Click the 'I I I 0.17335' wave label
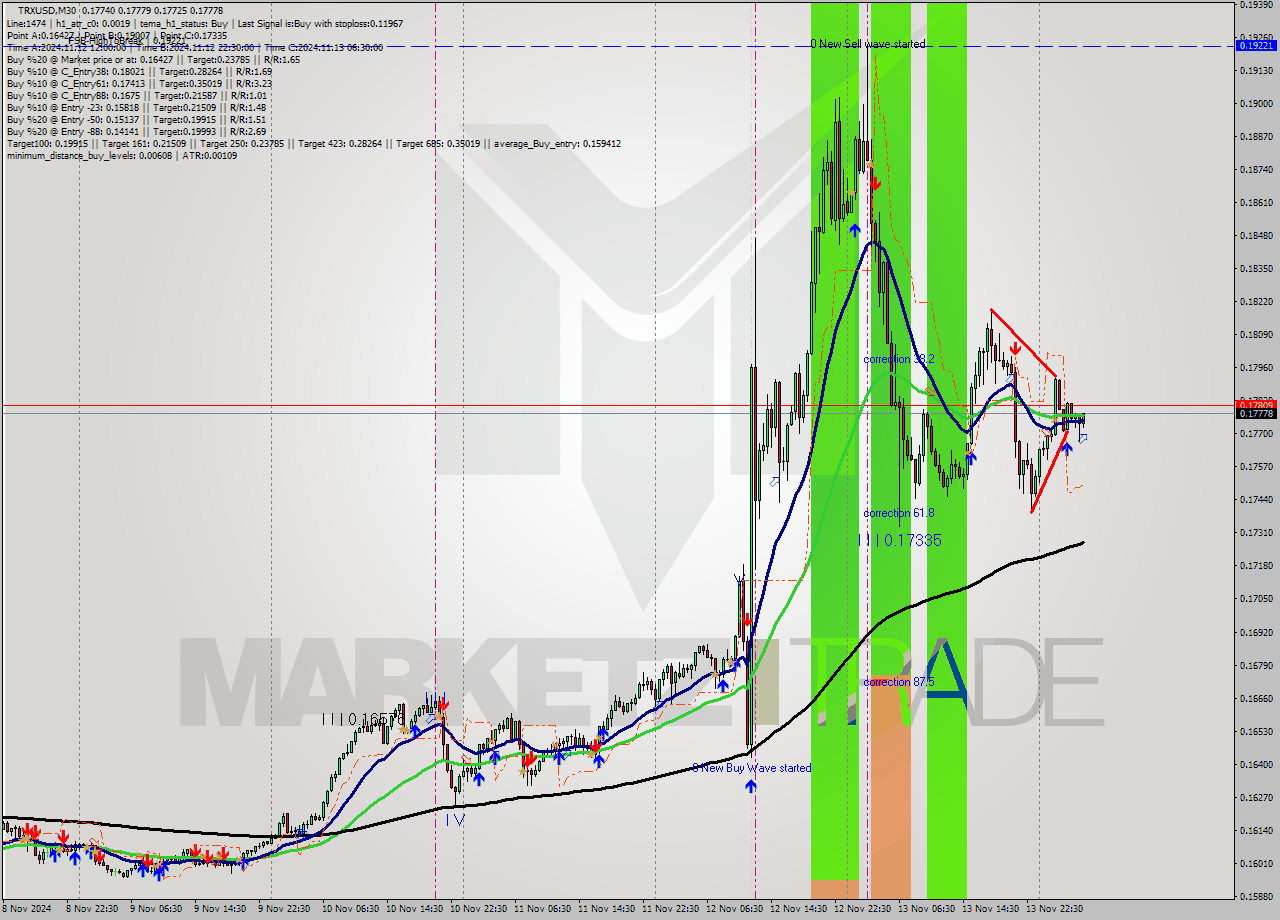The image size is (1280, 920). coord(900,540)
